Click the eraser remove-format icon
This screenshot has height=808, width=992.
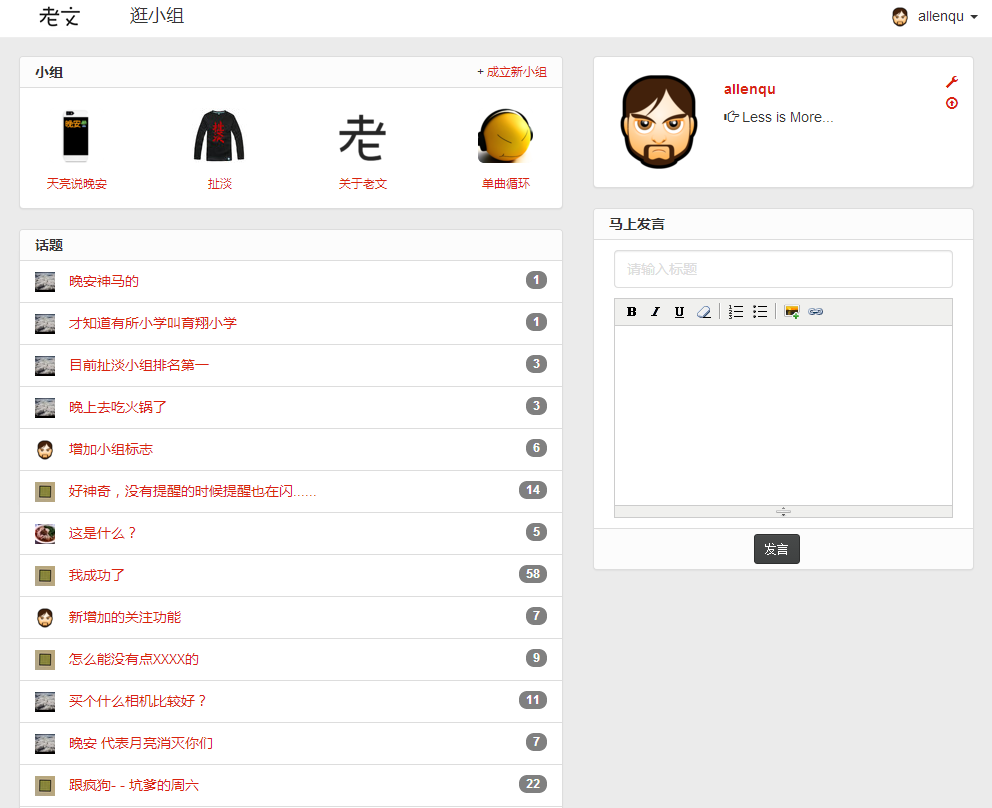[x=703, y=312]
